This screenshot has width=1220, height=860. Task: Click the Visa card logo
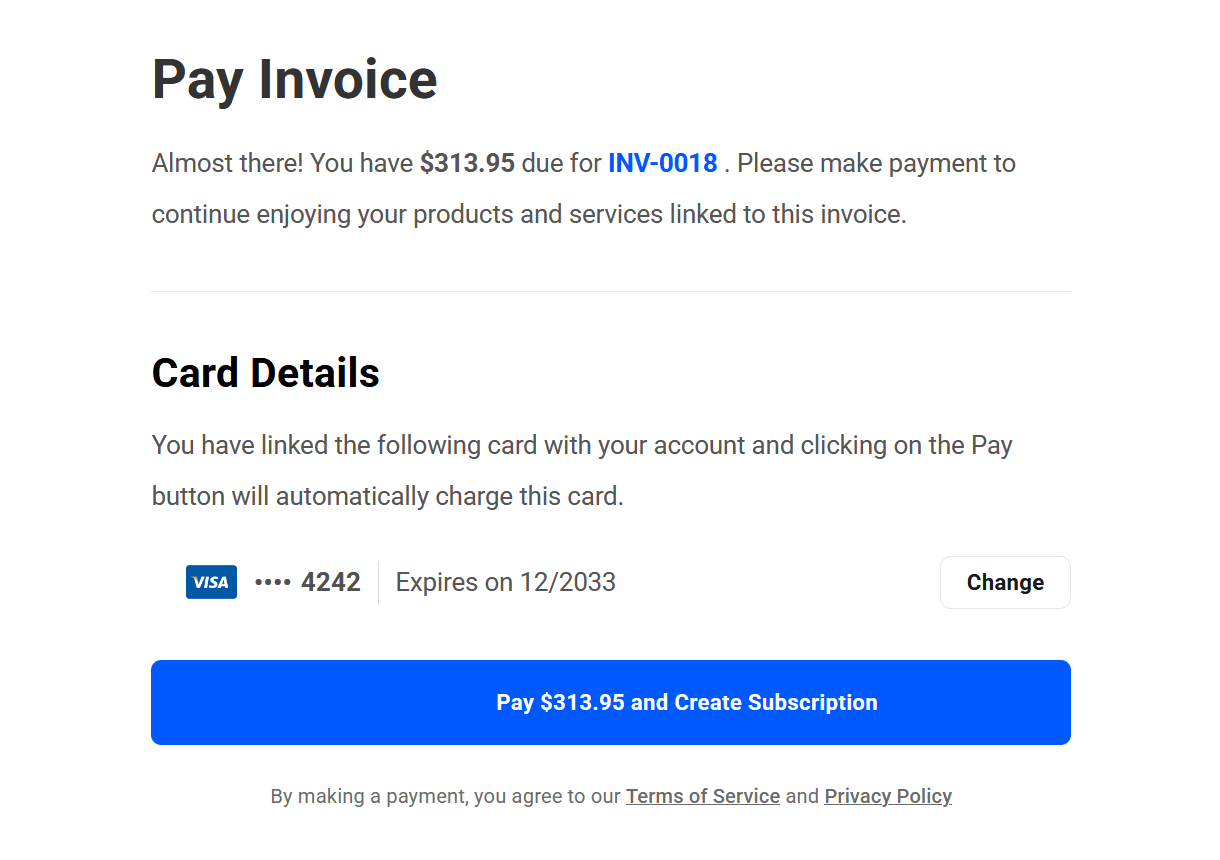pyautogui.click(x=211, y=582)
